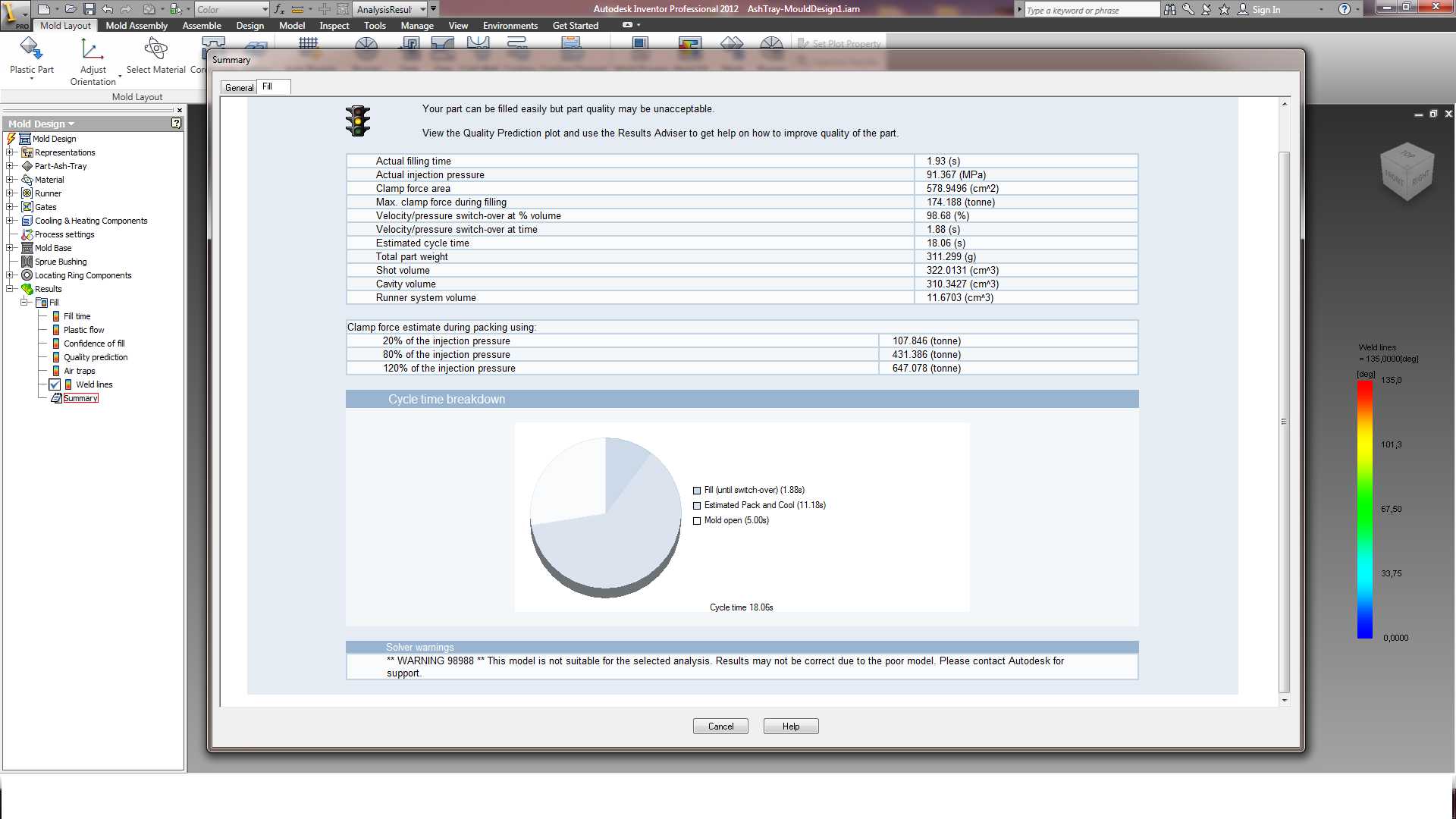Select Weld lines result in tree
This screenshot has height=819, width=1456.
click(94, 384)
